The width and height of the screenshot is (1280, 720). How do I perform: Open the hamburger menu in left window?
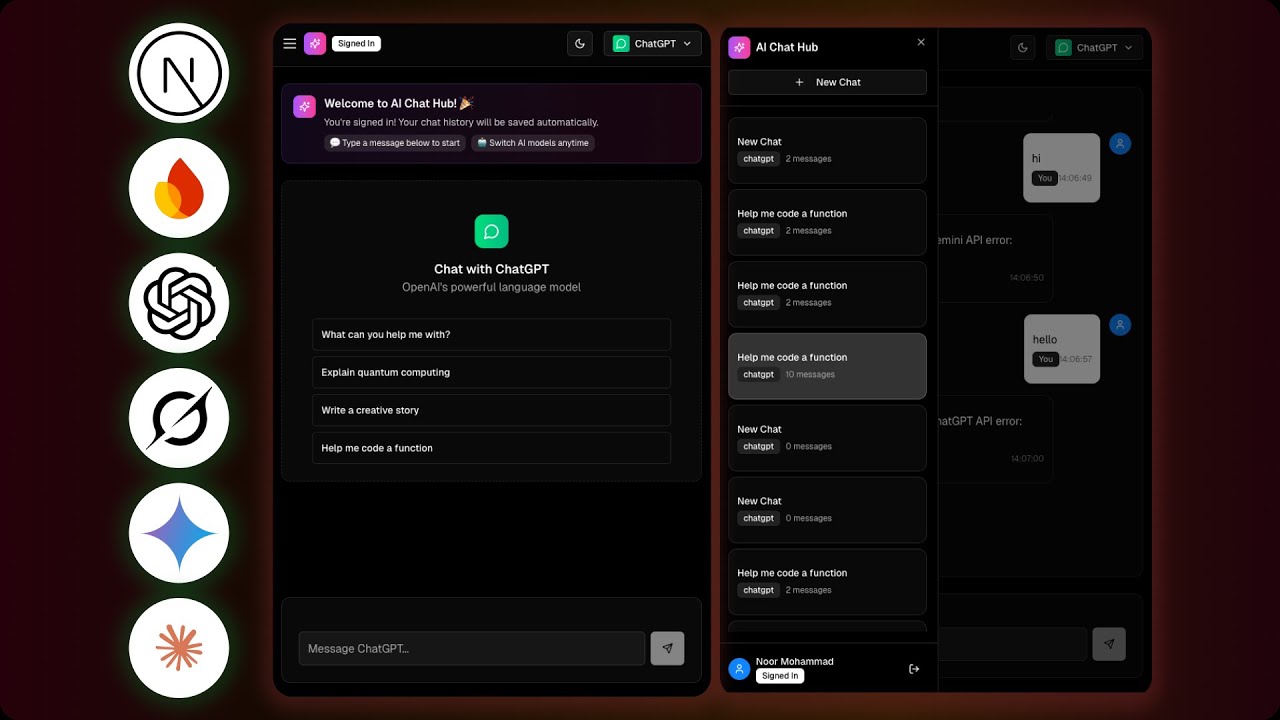click(x=290, y=43)
